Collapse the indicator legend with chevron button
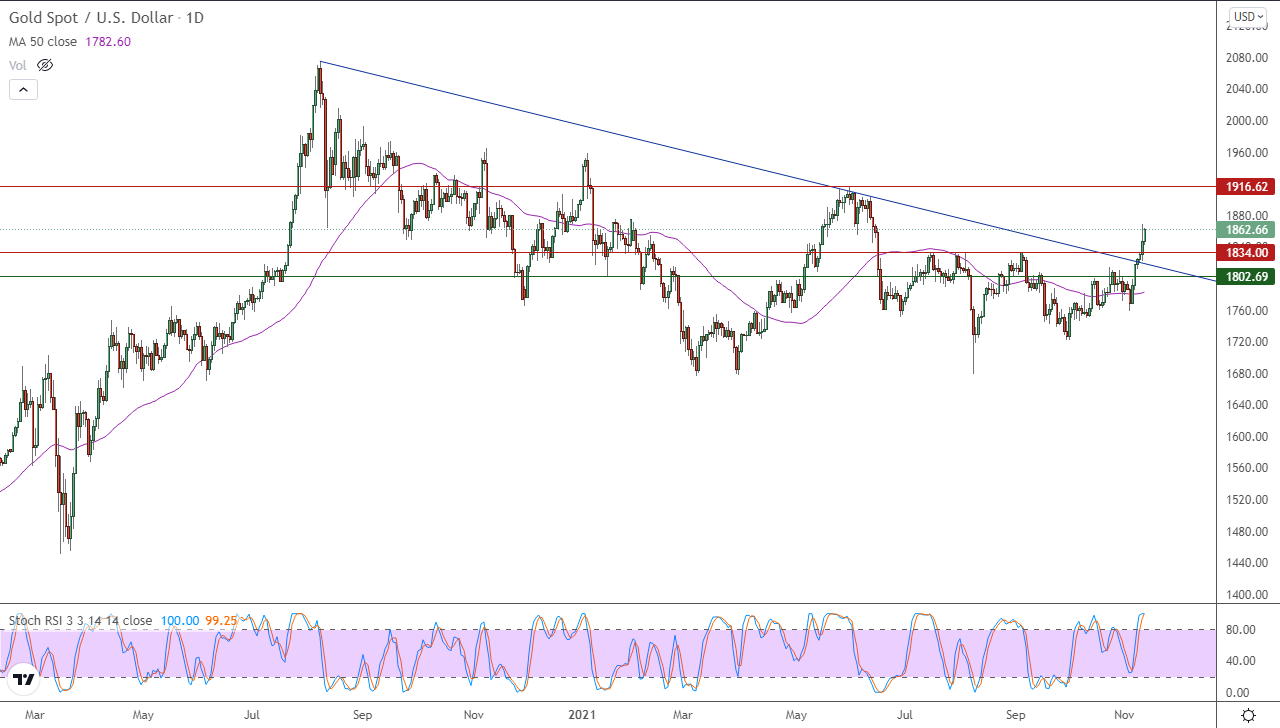The image size is (1280, 728). pos(23,89)
